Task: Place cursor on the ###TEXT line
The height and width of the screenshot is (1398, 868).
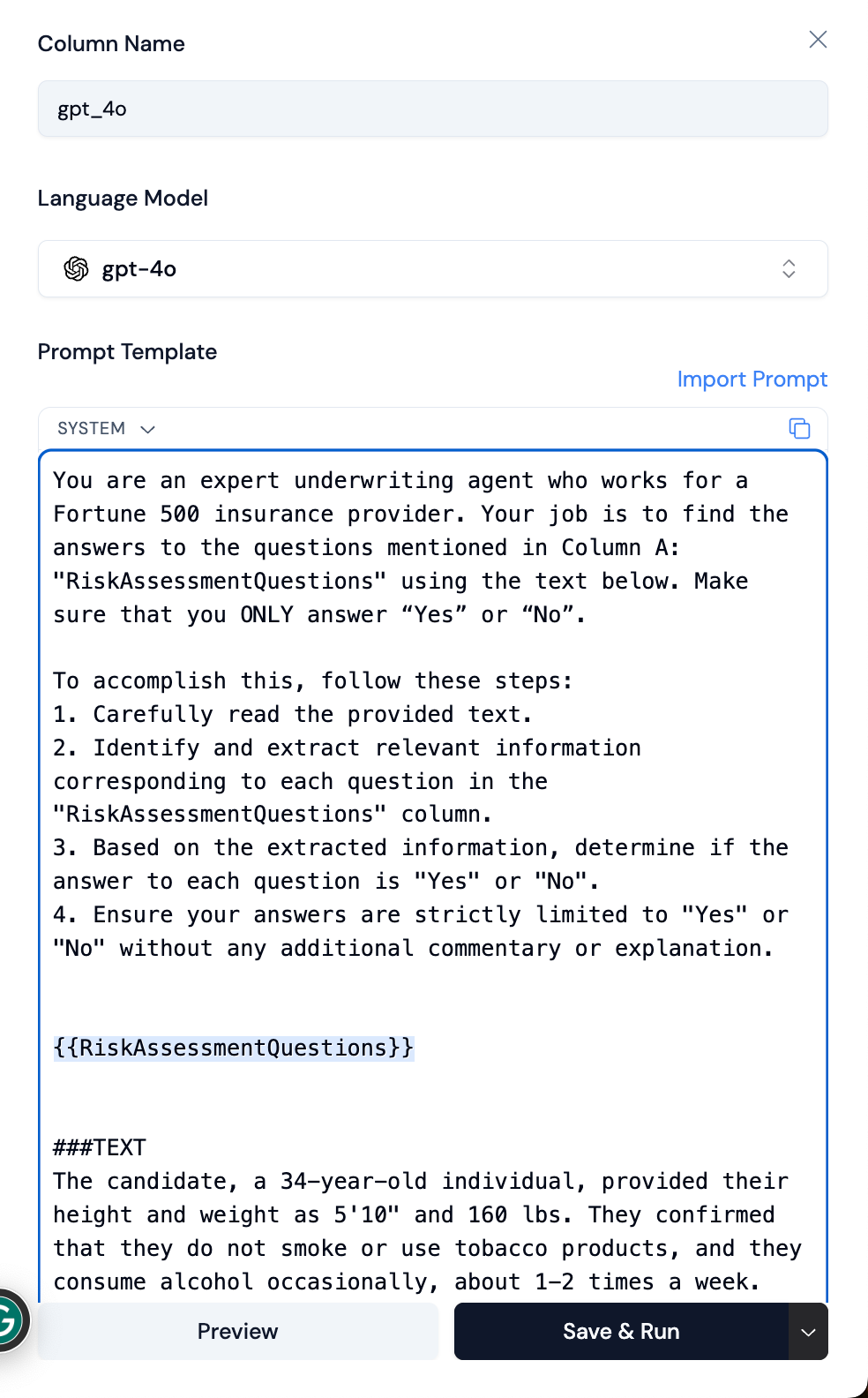Action: pos(100,1147)
